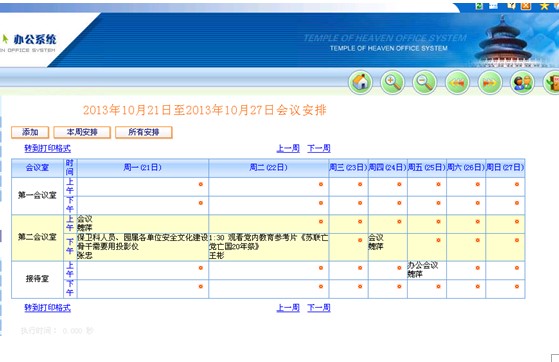This screenshot has height=362, width=559.
Task: Open Thursday afternoon 会议 entry in 第二会议室
Action: point(376,238)
